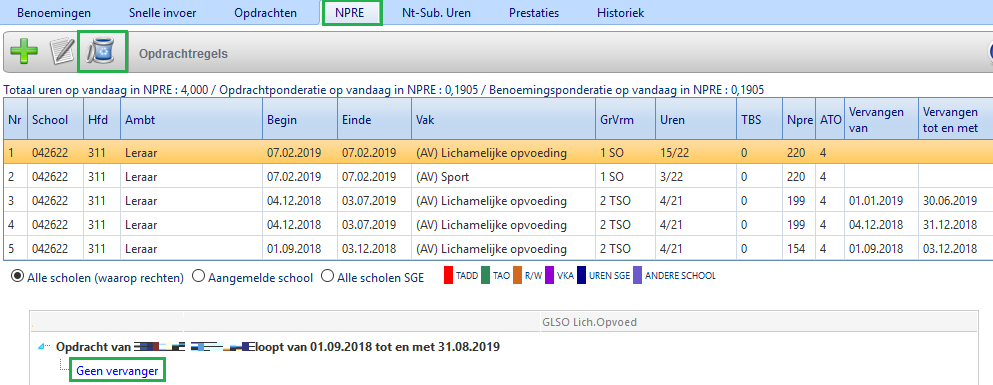Edit selected row with notepad pencil icon
The image size is (993, 385).
coord(62,52)
